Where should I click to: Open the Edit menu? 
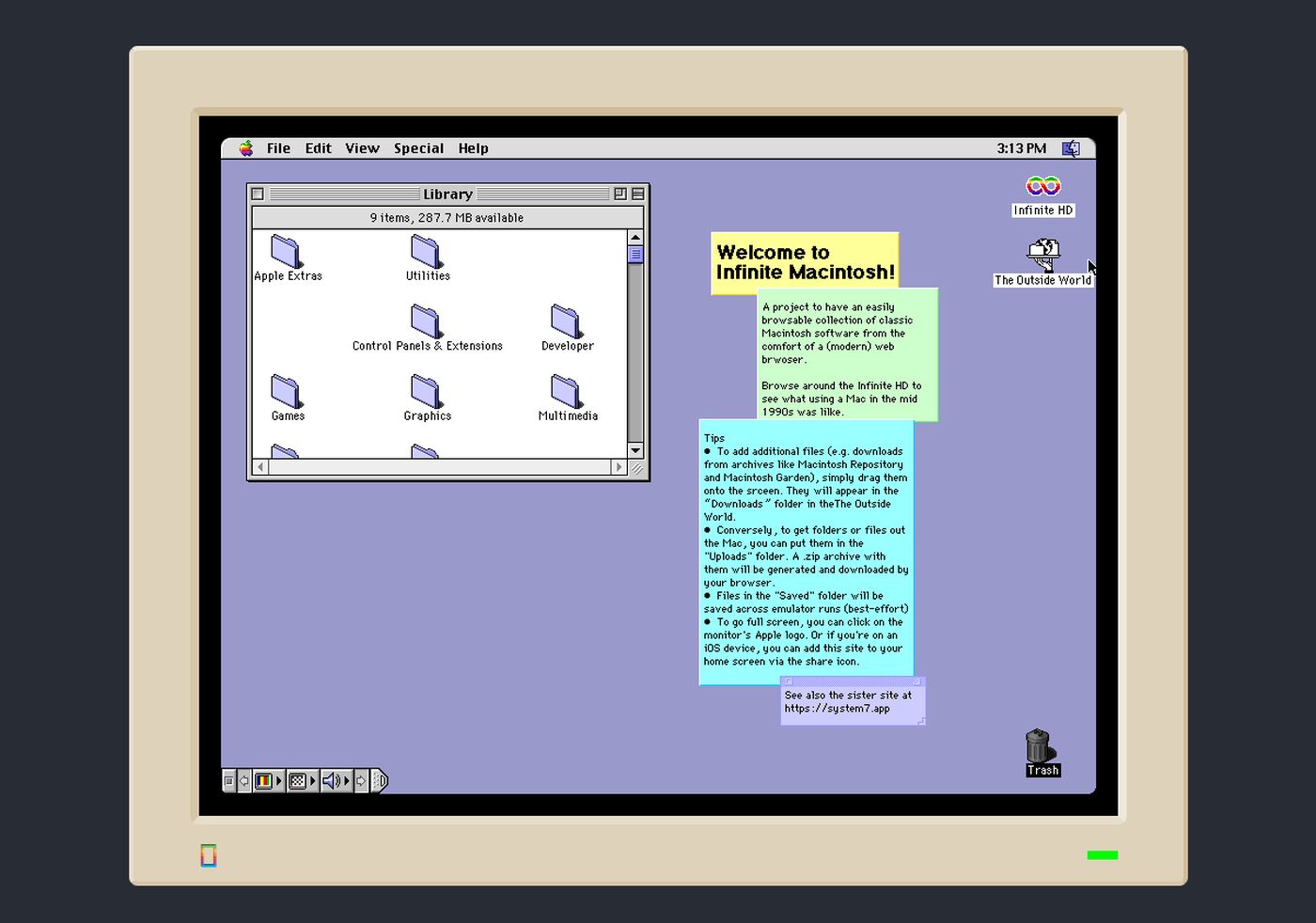click(318, 149)
